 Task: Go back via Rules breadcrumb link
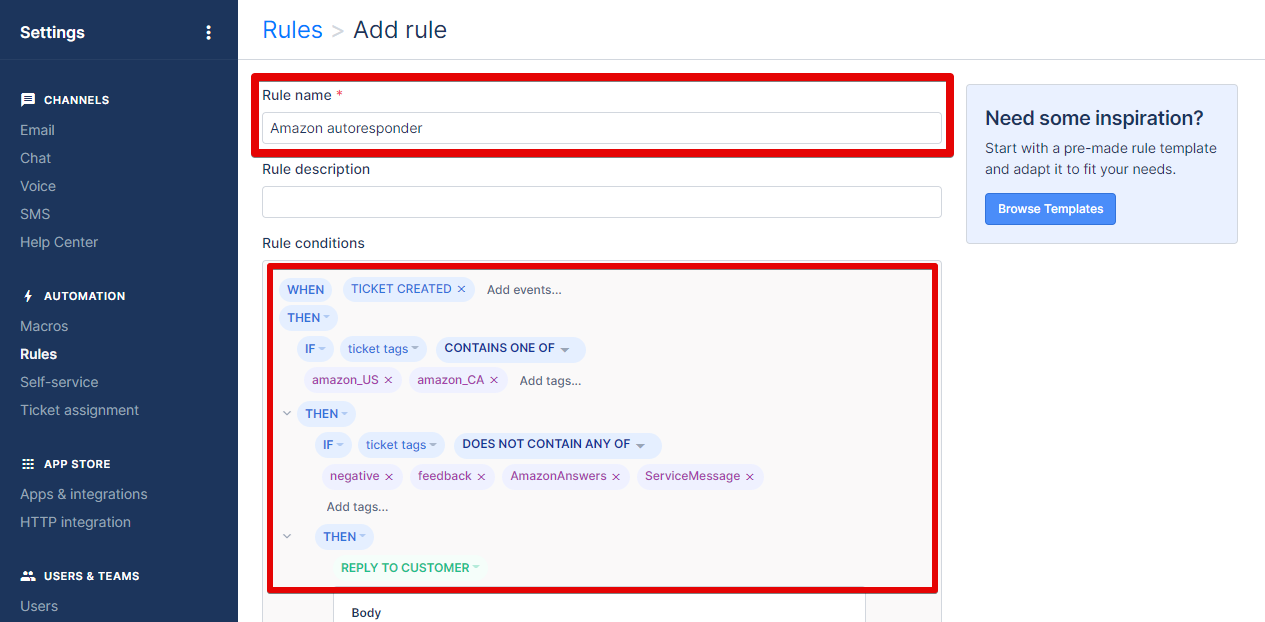point(292,30)
